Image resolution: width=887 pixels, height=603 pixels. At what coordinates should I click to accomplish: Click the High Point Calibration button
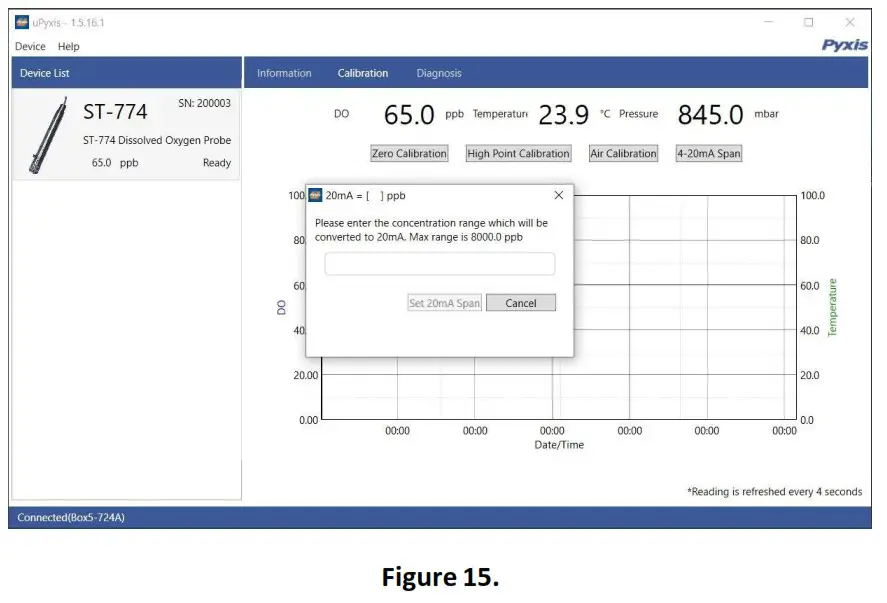click(x=518, y=153)
